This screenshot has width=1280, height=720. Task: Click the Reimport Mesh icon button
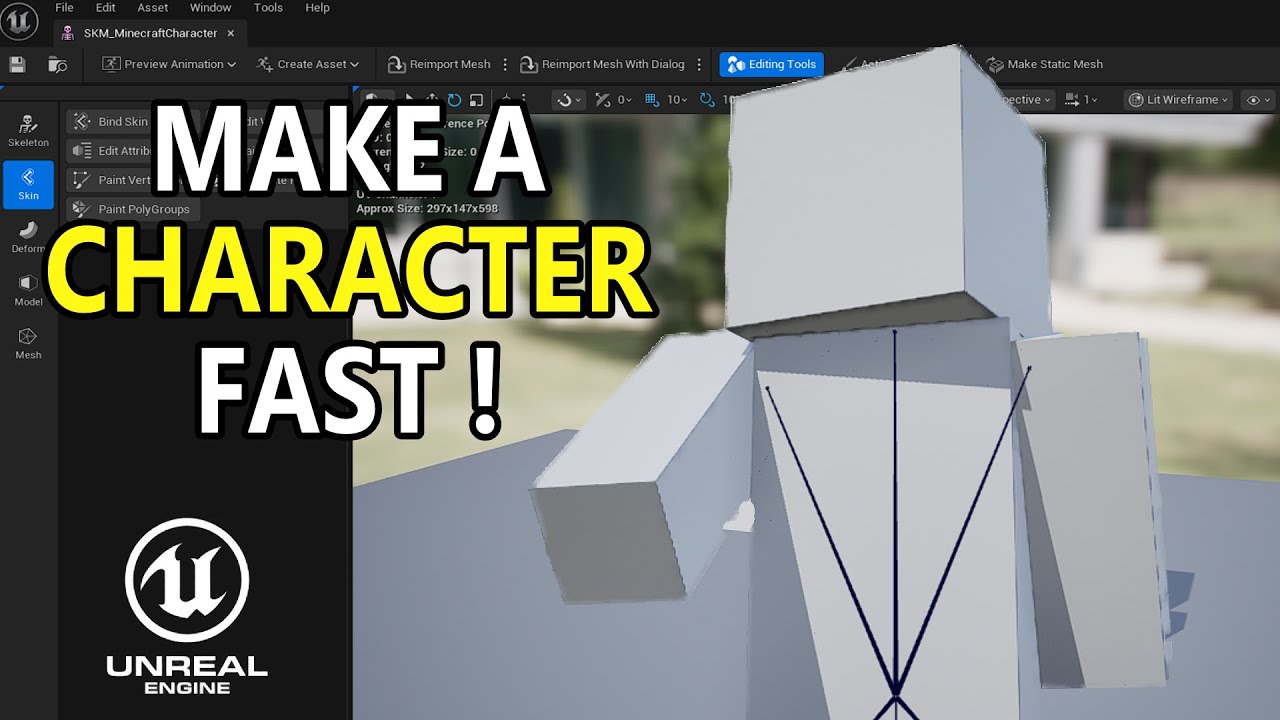[440, 64]
